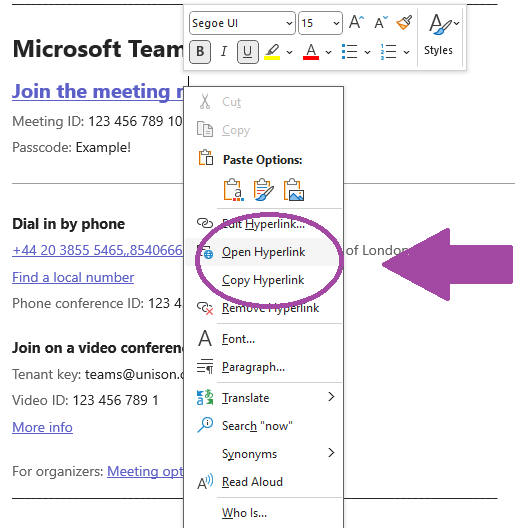Open highlight color dropdown arrow
Viewport: 515px width, 528px height.
(289, 52)
